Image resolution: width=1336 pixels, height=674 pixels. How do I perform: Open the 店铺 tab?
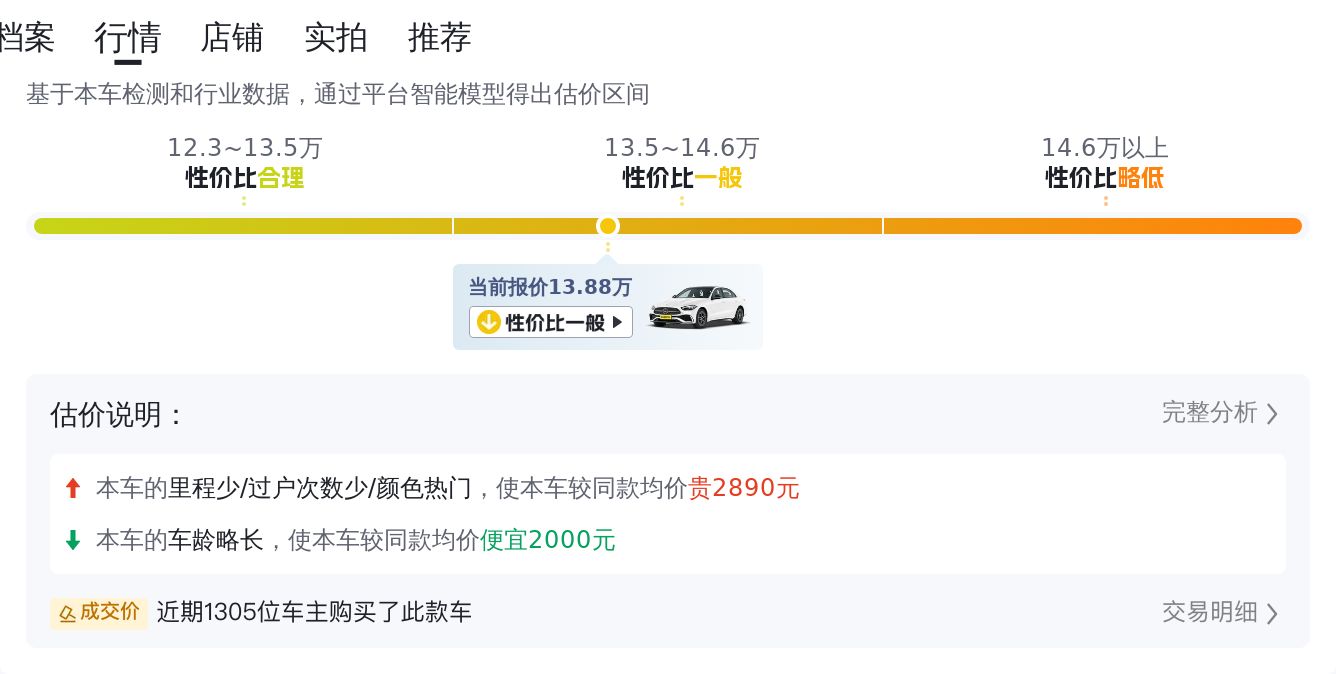click(232, 38)
